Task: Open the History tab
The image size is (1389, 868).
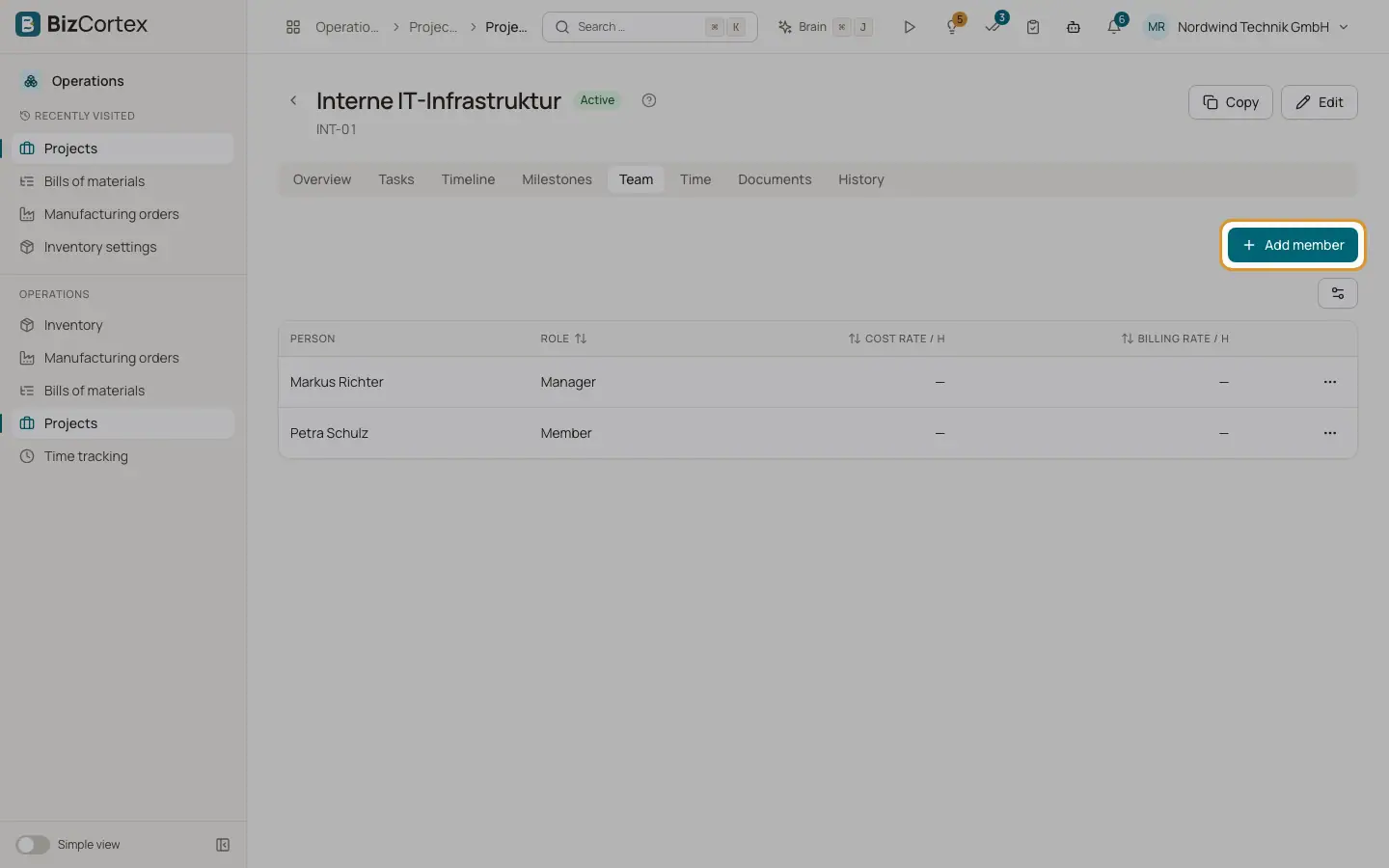Action: pyautogui.click(x=861, y=179)
